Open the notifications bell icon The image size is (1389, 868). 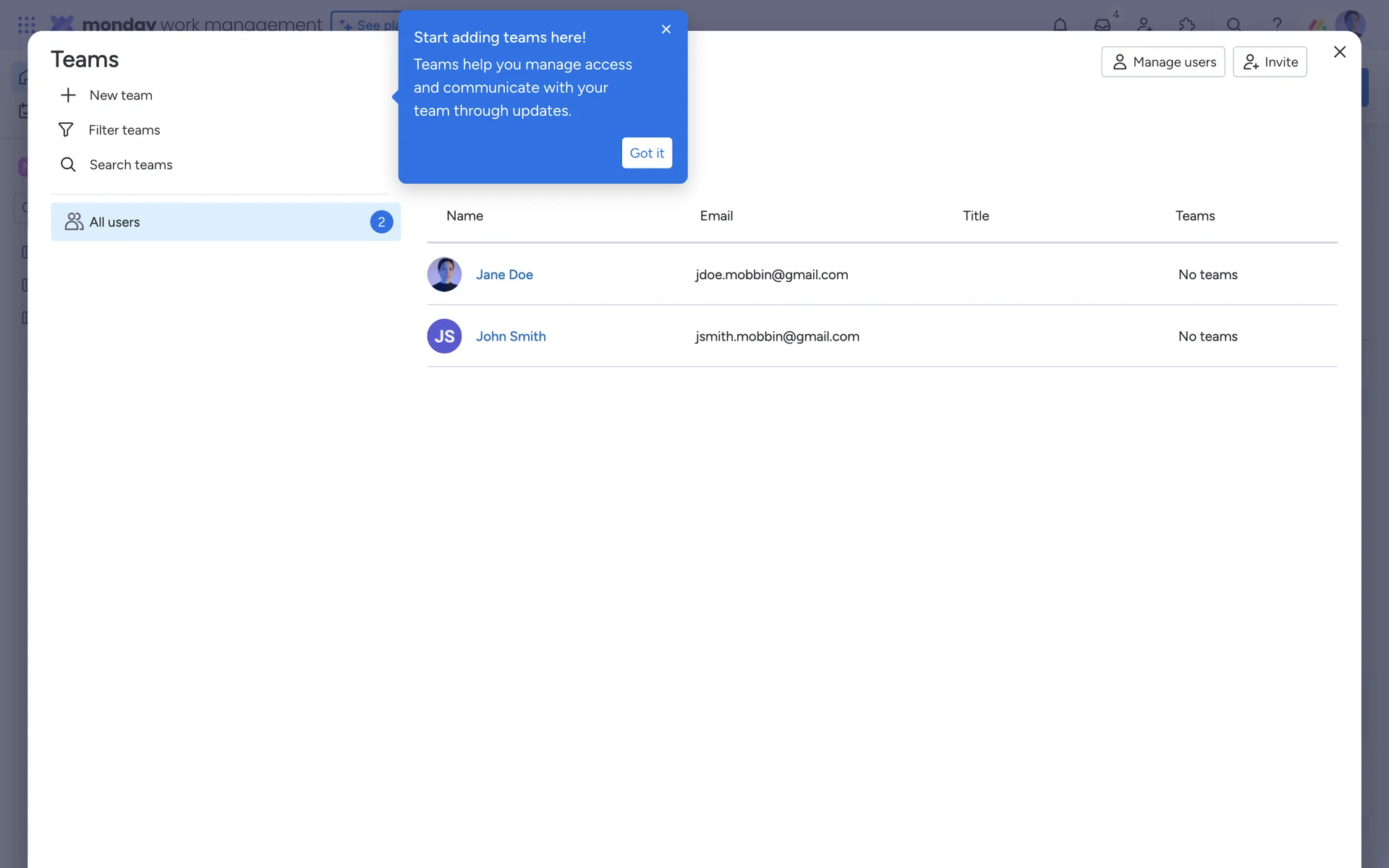point(1060,25)
